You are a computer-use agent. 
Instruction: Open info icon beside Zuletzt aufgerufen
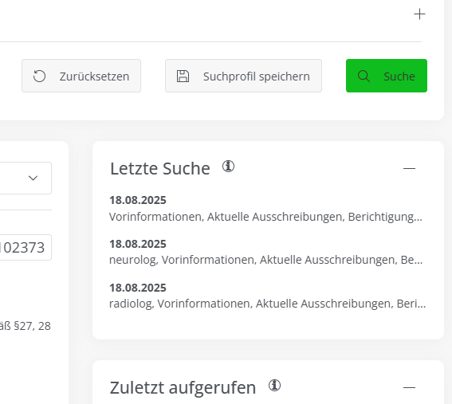click(274, 385)
